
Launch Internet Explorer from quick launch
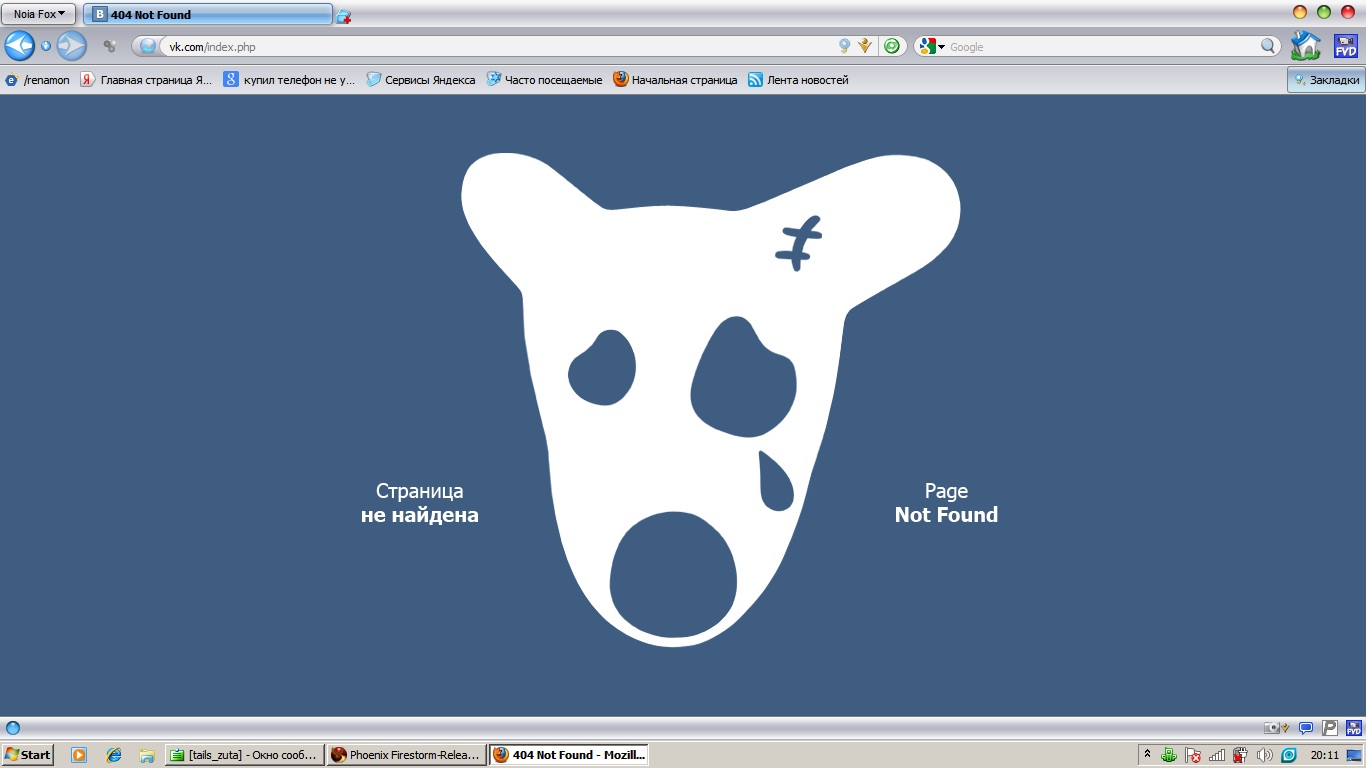113,755
